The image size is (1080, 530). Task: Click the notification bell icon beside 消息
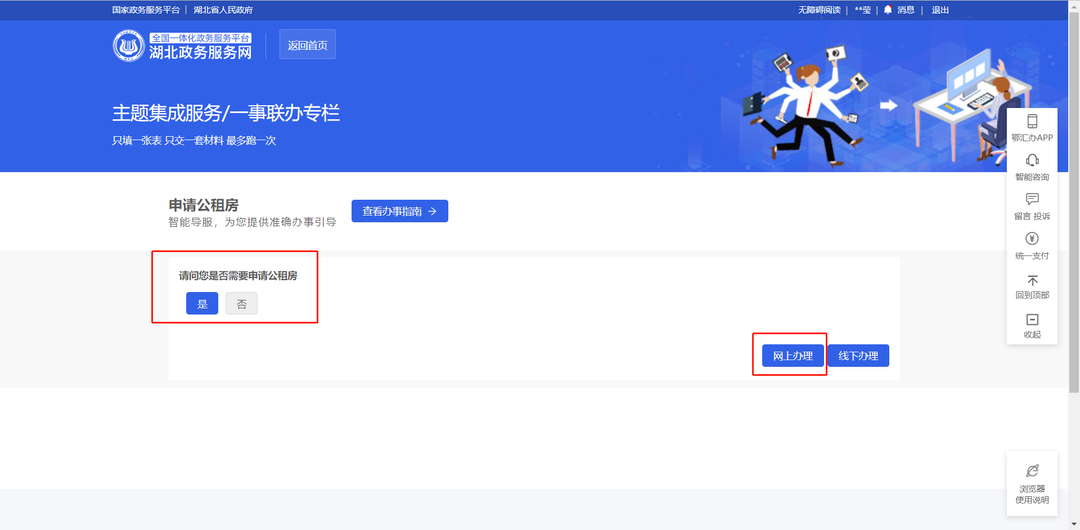[x=887, y=10]
